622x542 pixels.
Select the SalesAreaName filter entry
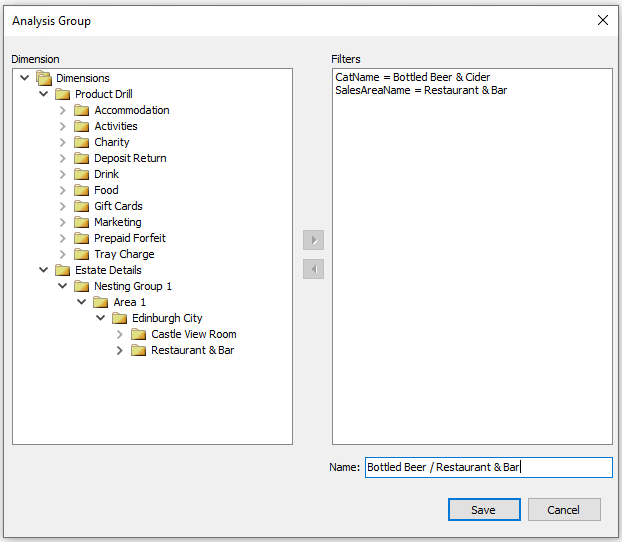[x=421, y=90]
